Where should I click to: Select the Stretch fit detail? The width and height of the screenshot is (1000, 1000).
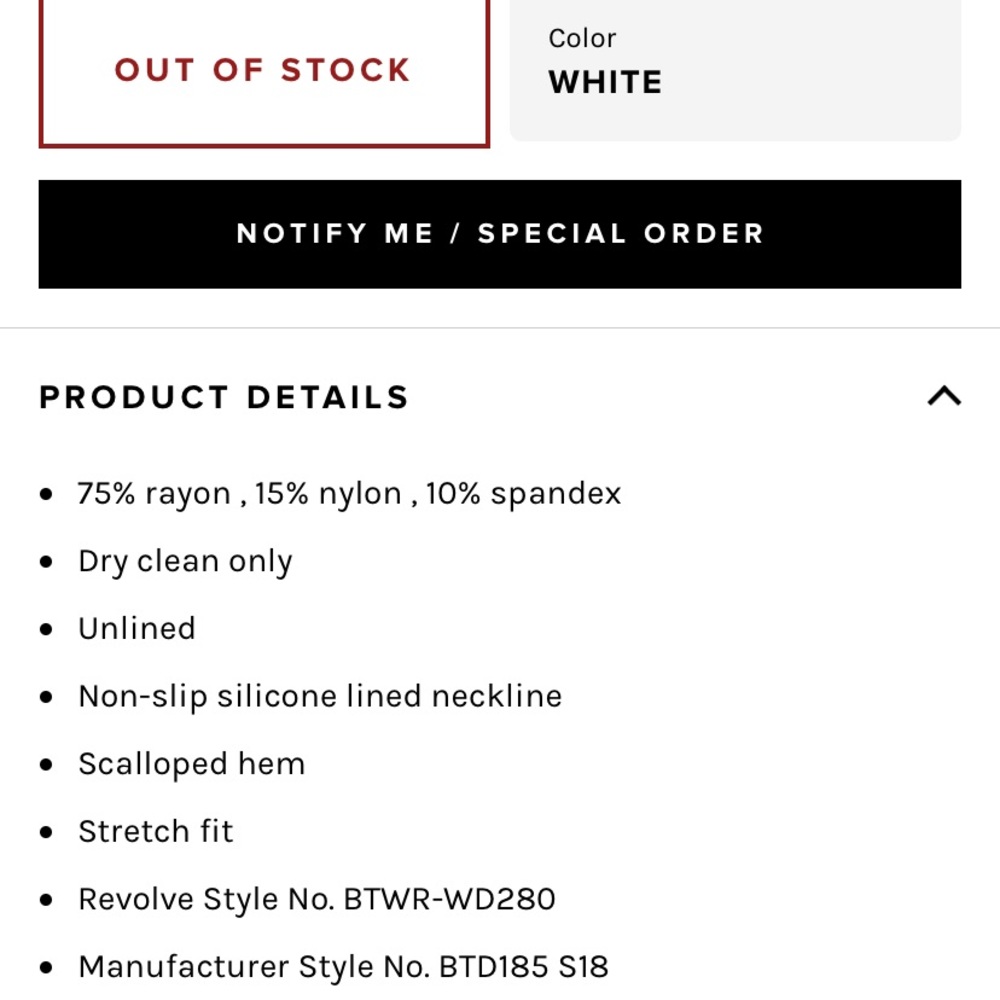tap(155, 831)
